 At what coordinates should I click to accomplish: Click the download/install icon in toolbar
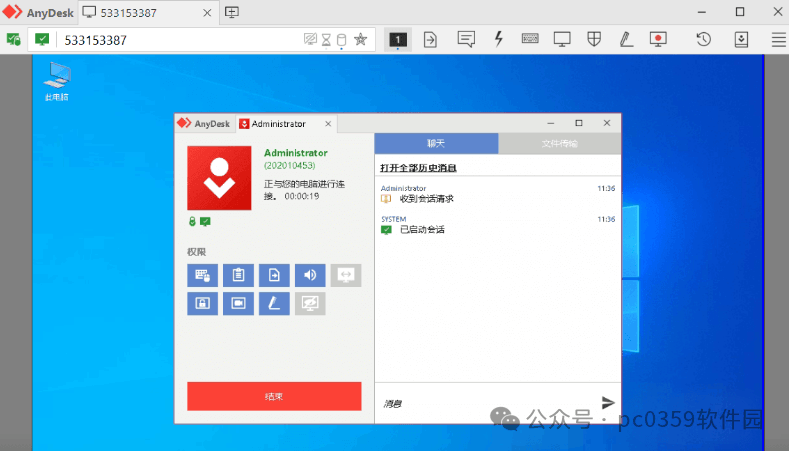[742, 40]
